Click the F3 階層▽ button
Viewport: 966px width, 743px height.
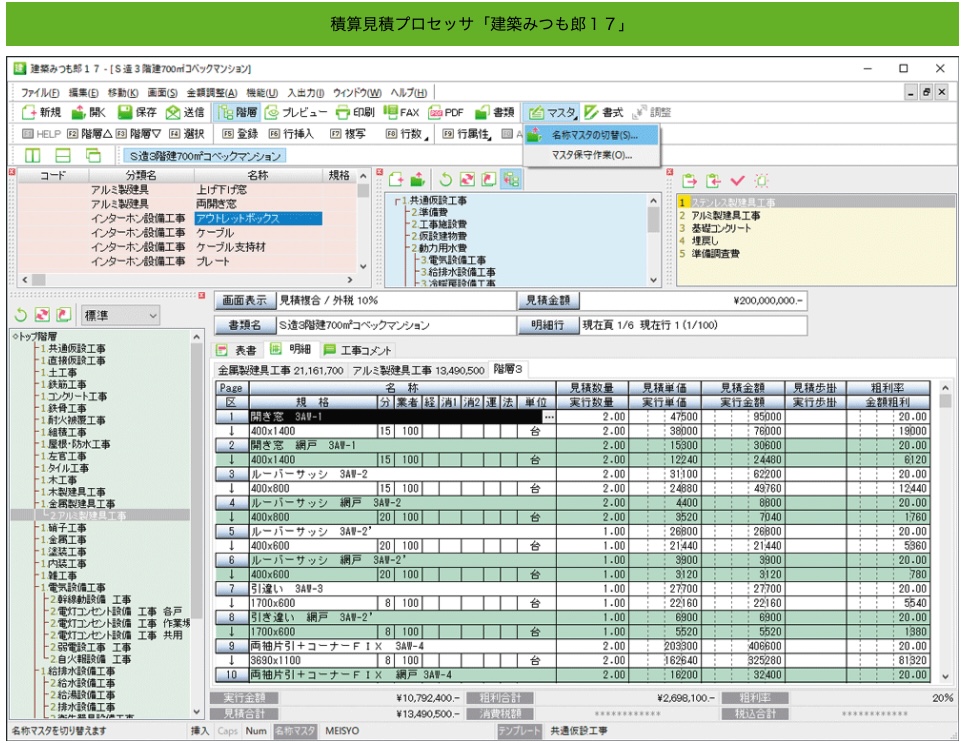[139, 134]
